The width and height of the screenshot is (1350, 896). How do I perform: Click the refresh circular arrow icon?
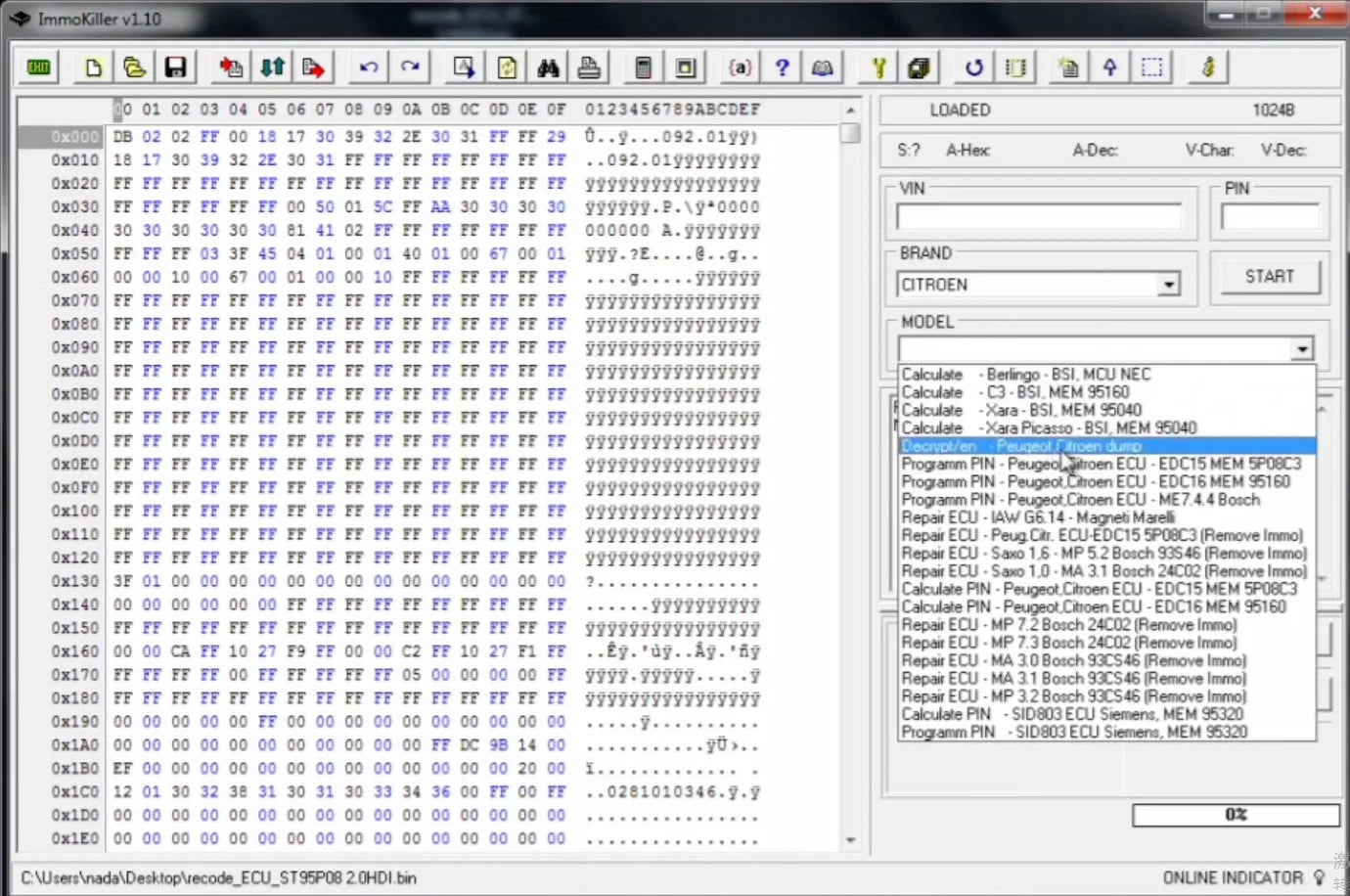(972, 67)
